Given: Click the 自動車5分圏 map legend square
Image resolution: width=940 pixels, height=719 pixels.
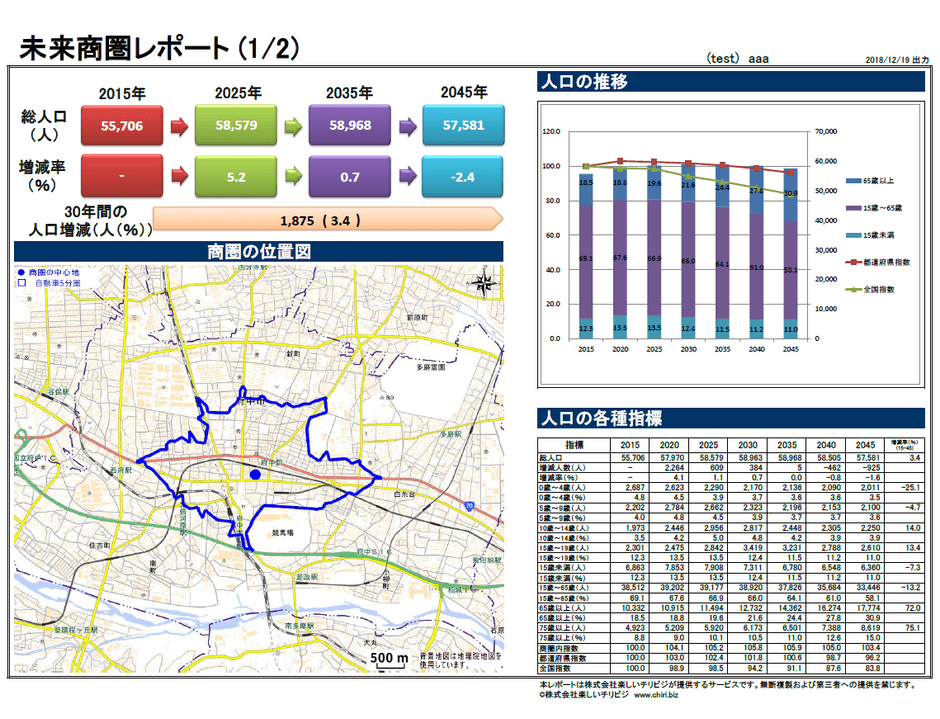Looking at the screenshot, I should click(x=22, y=283).
